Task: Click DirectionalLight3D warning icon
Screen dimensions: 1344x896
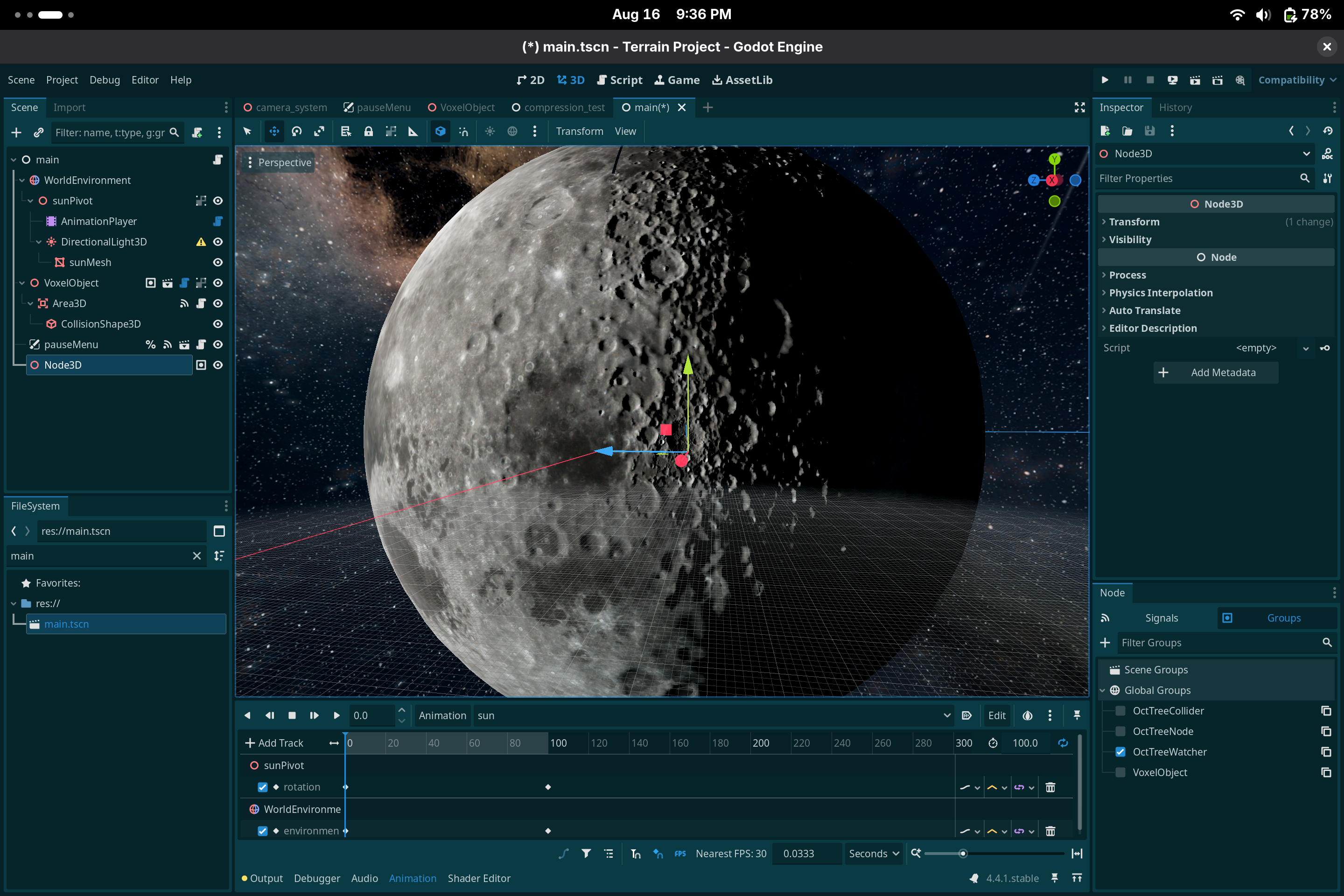Action: [x=201, y=242]
